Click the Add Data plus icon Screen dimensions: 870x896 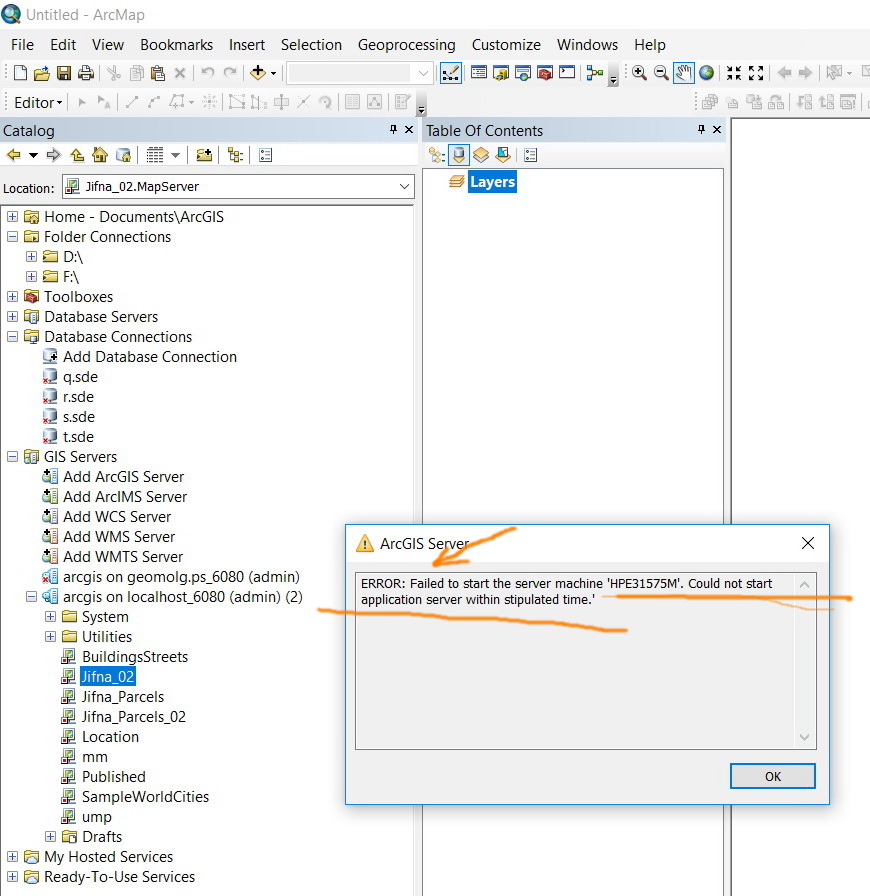tap(258, 73)
